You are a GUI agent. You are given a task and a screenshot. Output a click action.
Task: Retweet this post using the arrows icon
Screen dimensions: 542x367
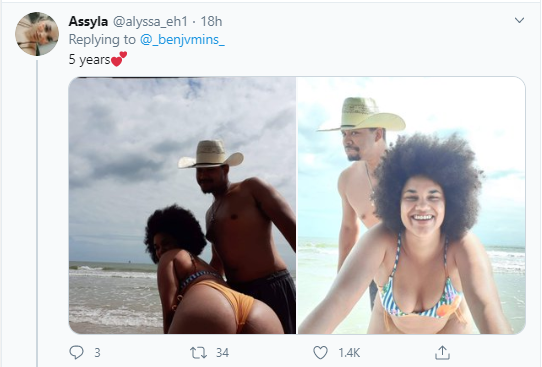(x=198, y=352)
